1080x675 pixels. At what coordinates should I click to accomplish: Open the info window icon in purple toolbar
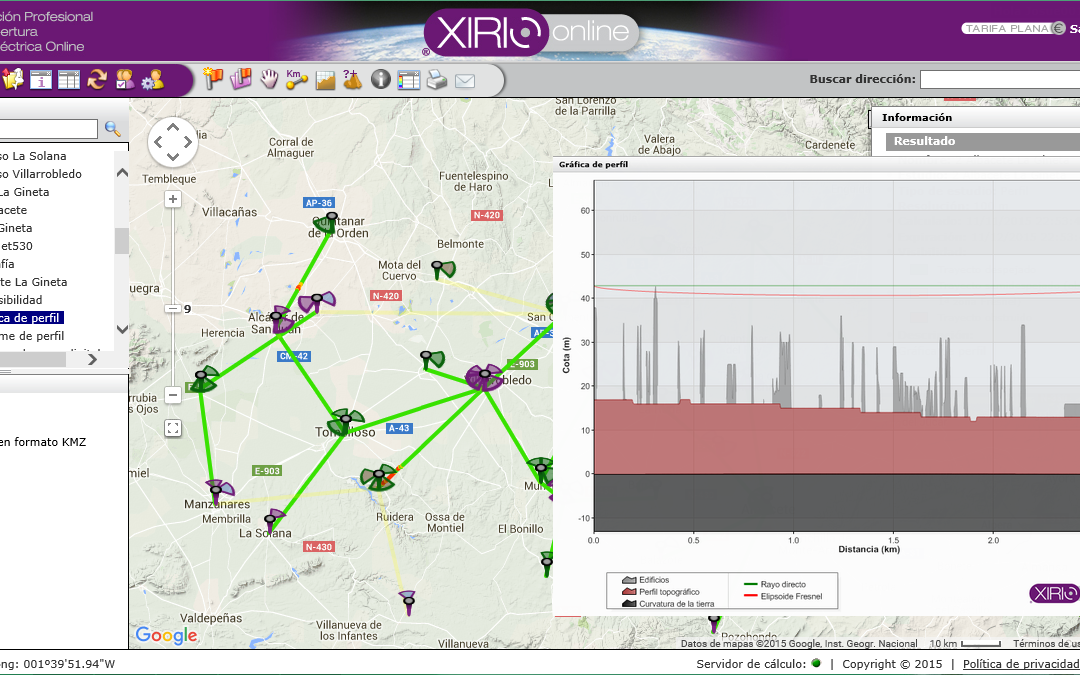click(41, 79)
